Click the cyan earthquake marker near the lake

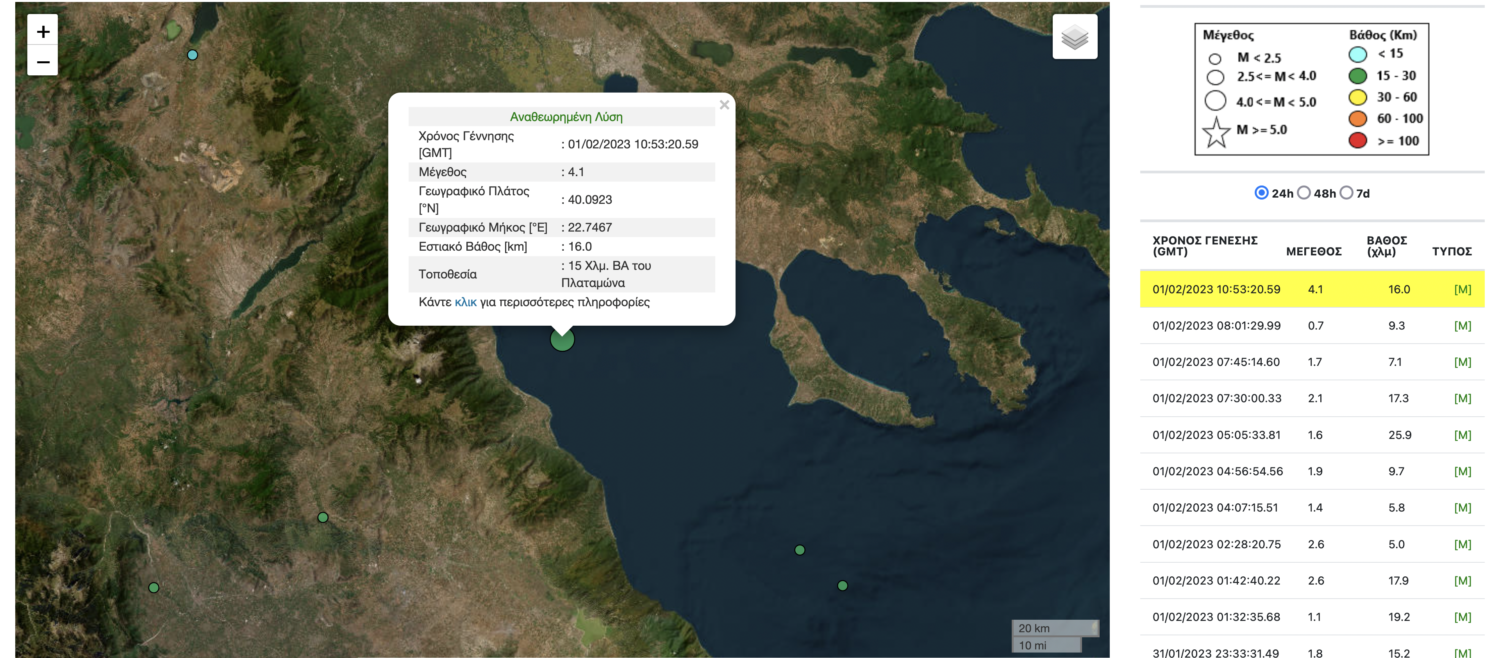click(x=193, y=55)
